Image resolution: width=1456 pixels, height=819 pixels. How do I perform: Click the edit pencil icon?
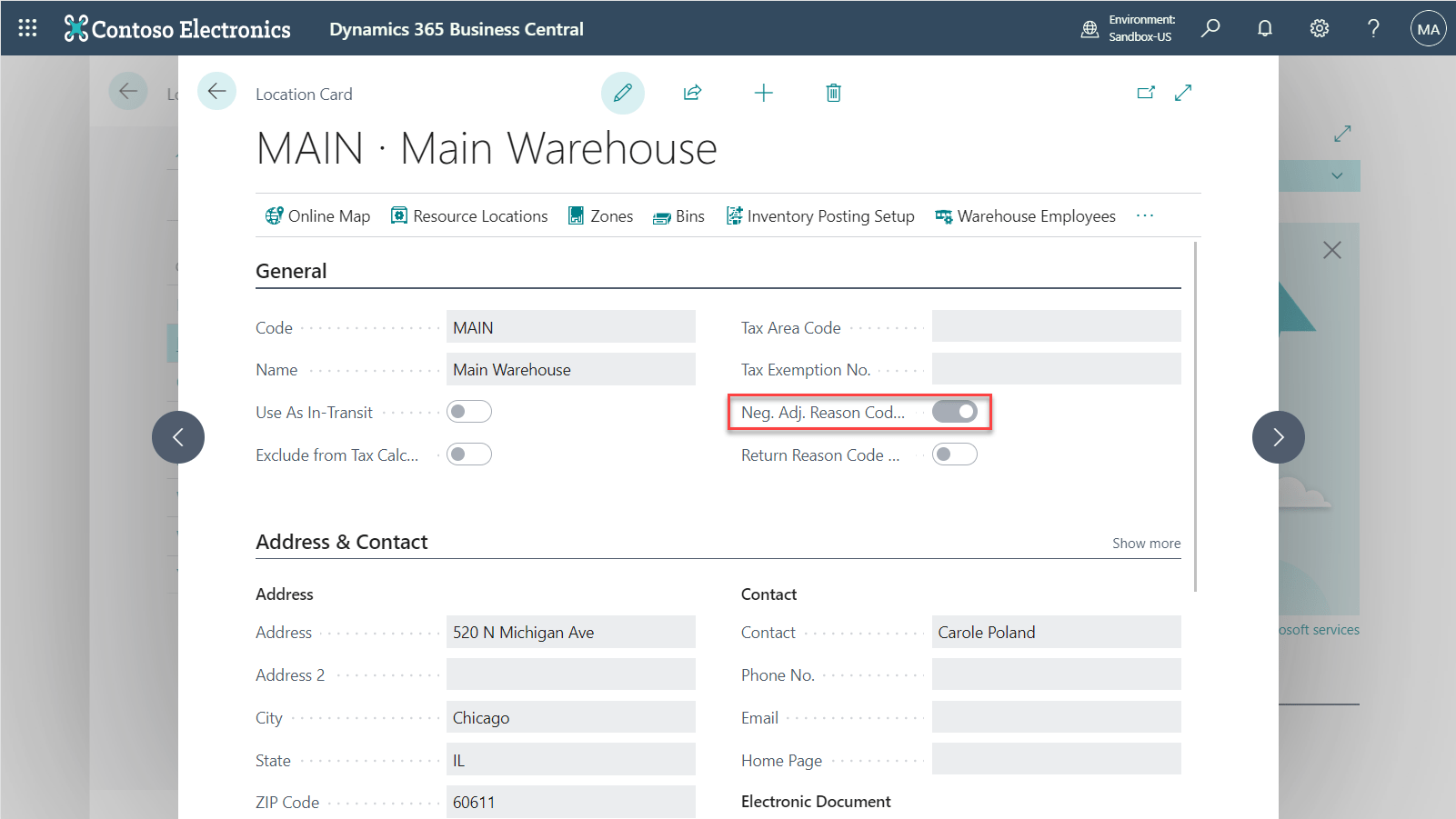point(623,93)
